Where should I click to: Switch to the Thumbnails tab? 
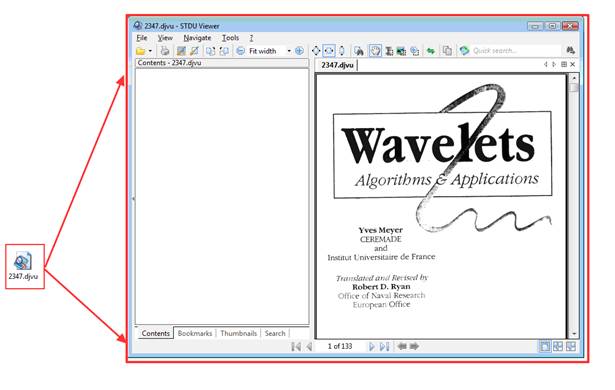pyautogui.click(x=238, y=333)
